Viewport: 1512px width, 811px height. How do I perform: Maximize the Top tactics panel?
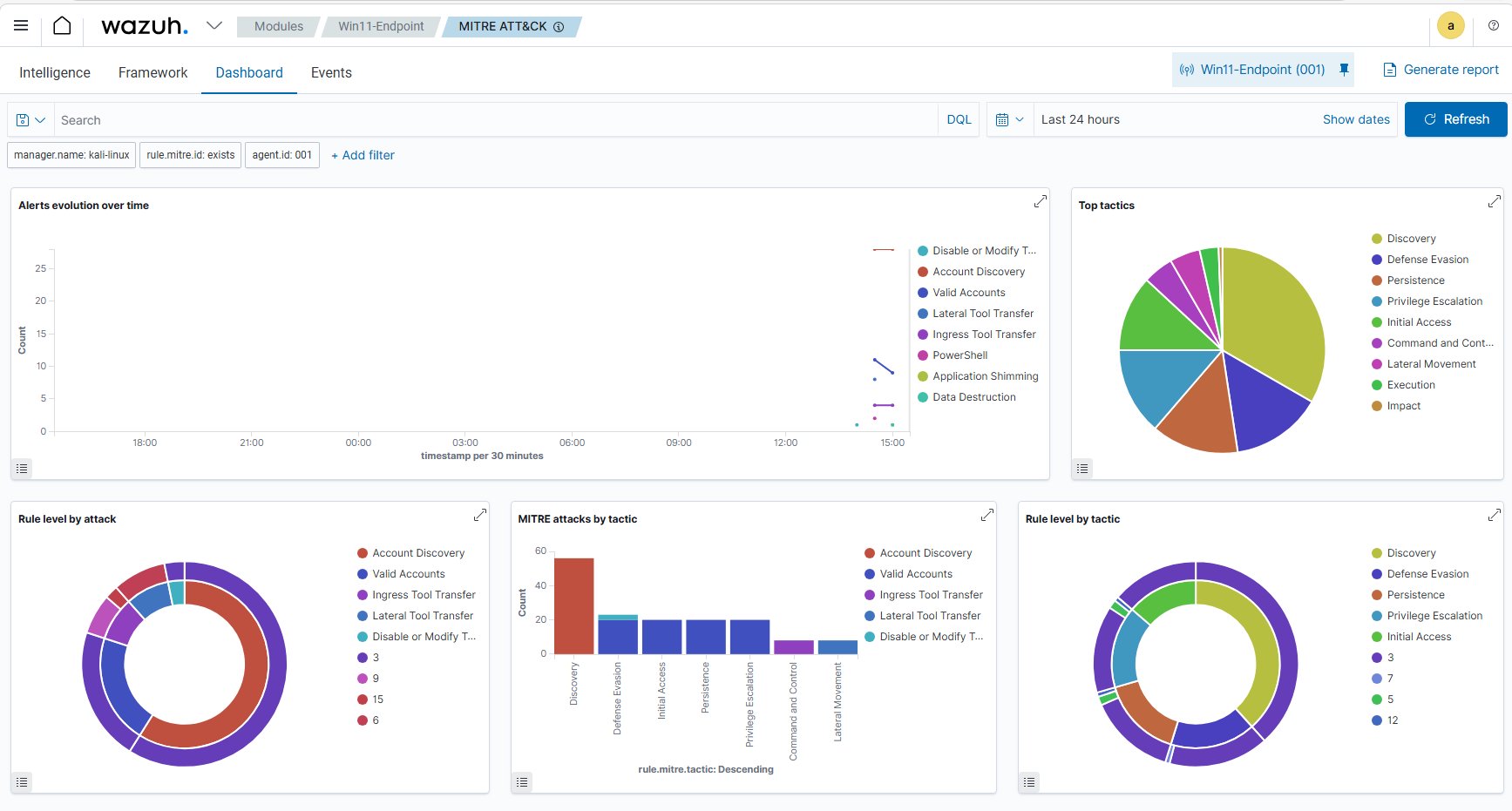coord(1494,202)
